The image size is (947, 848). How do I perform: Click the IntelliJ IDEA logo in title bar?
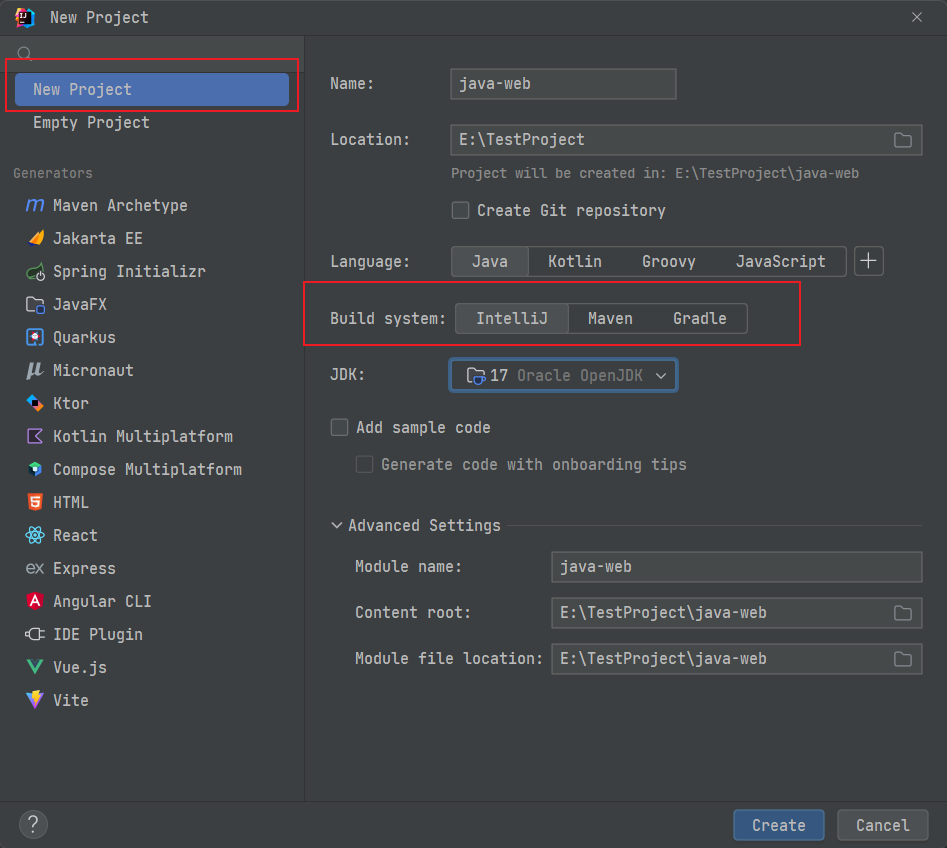pos(25,18)
